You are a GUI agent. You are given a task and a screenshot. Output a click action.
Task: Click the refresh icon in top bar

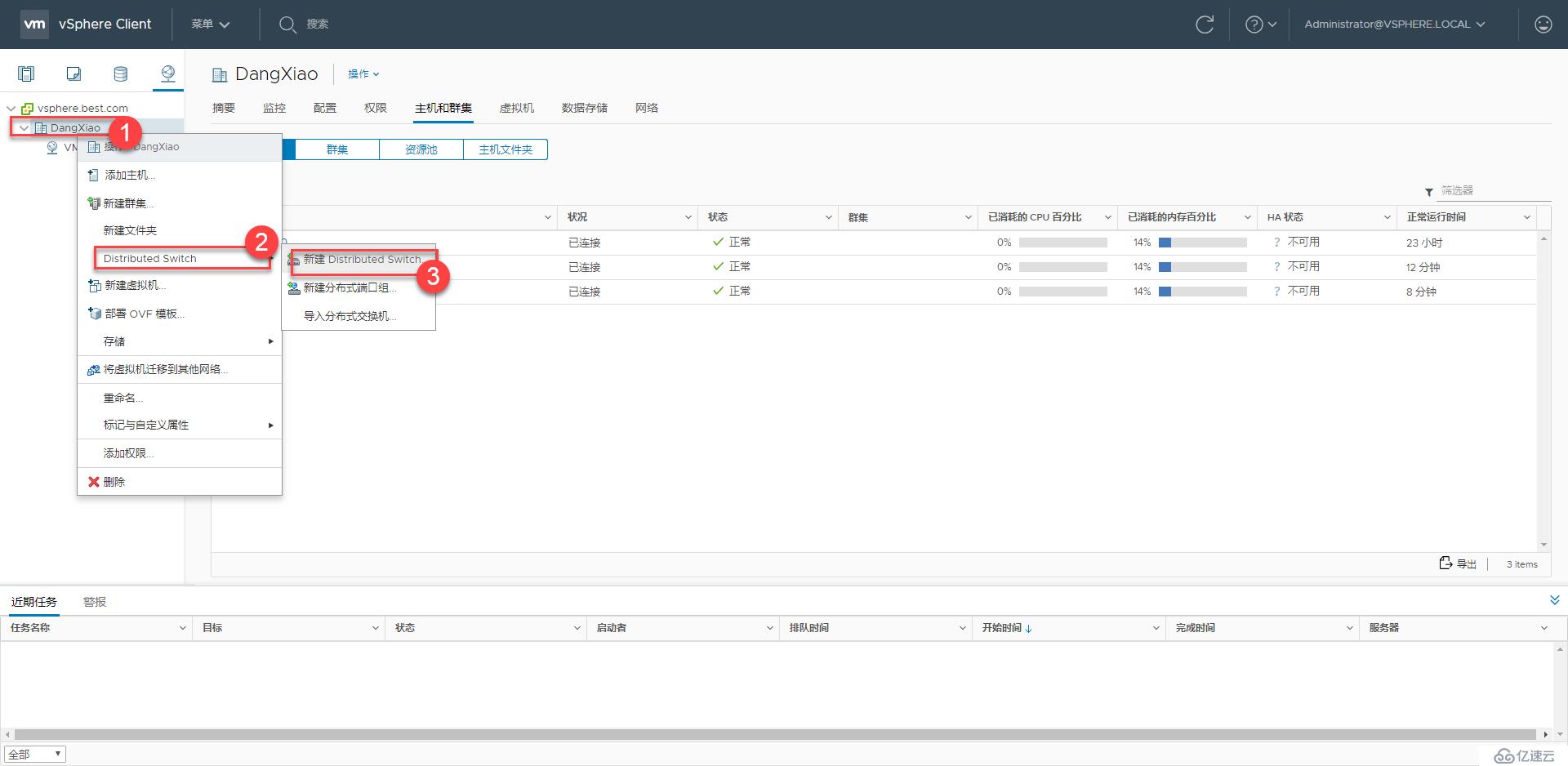1205,24
